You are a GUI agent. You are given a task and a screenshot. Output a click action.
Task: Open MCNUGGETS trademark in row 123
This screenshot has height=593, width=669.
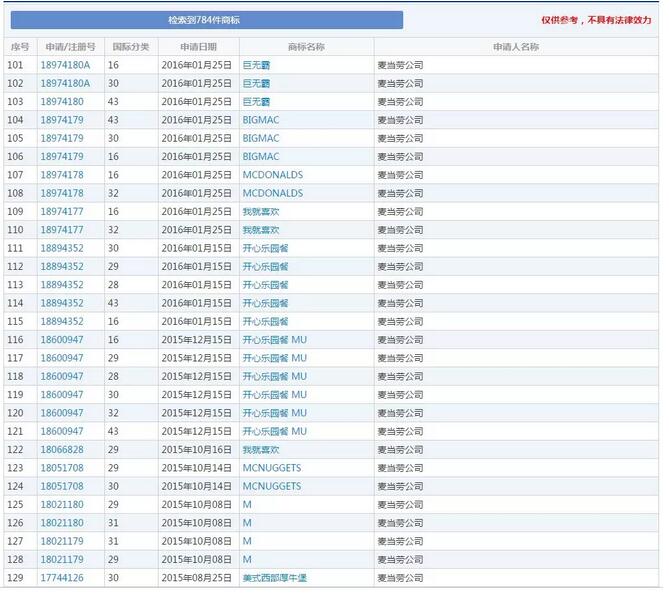pyautogui.click(x=272, y=468)
